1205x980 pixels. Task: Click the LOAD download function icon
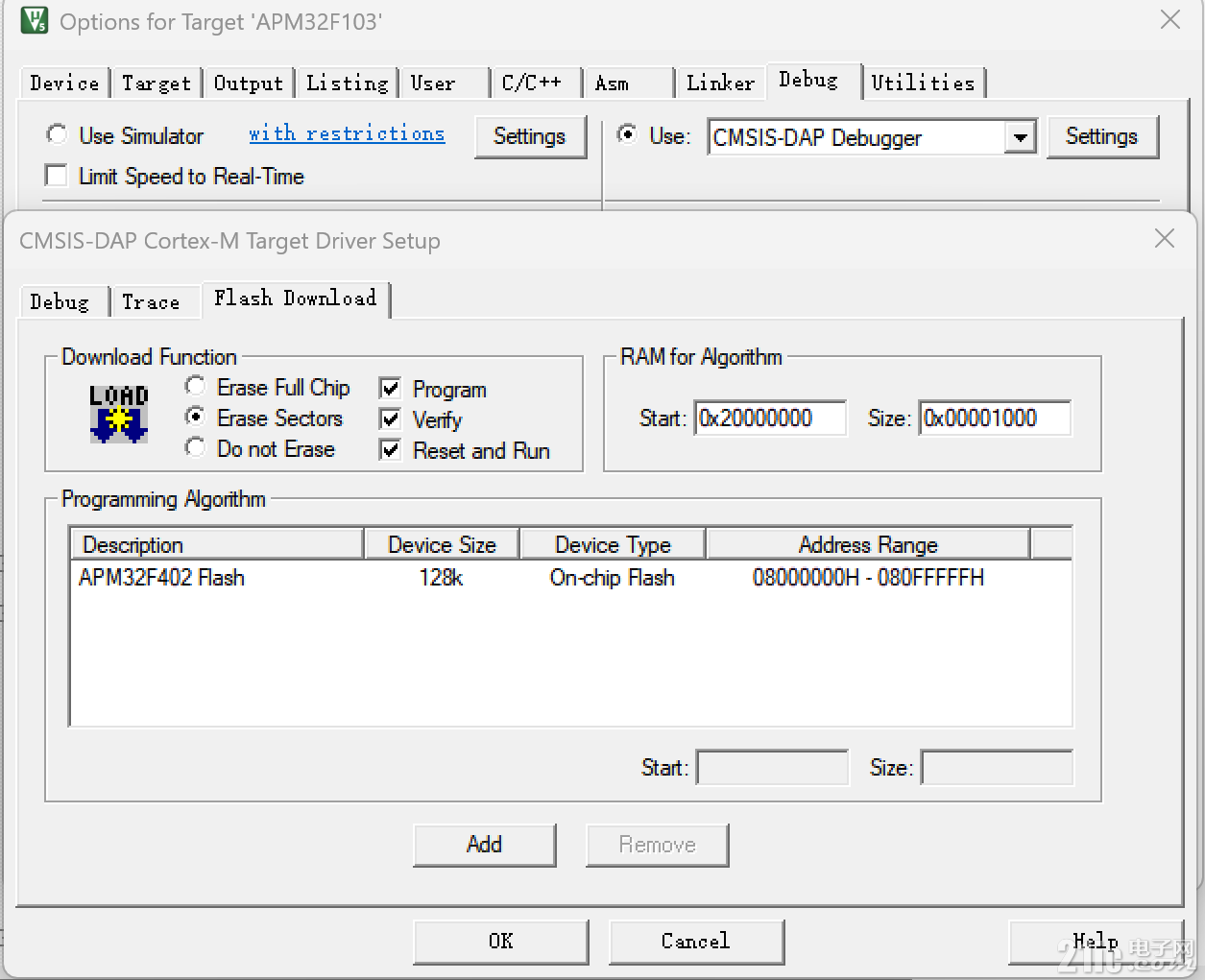(x=119, y=414)
